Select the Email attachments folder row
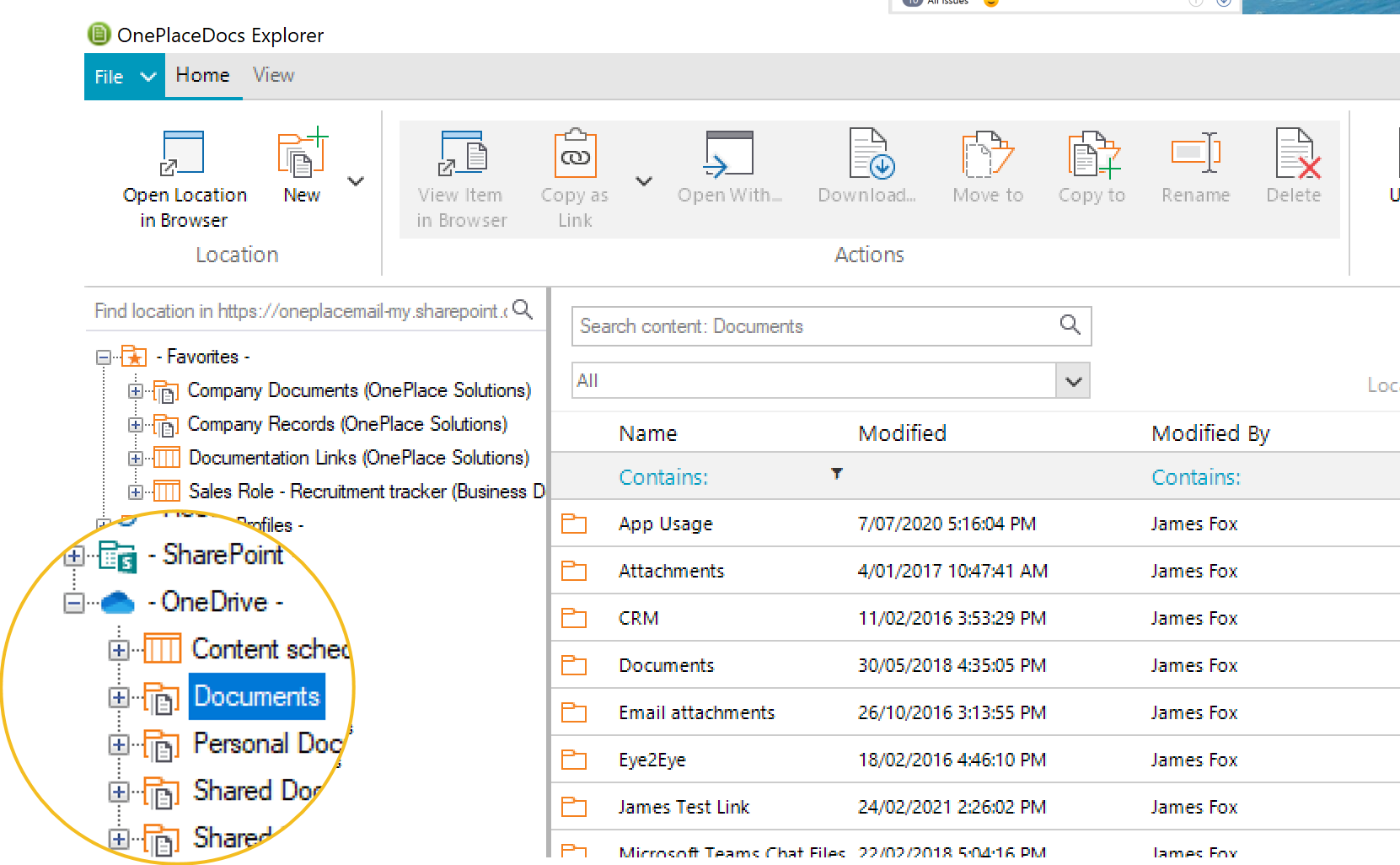Image resolution: width=1400 pixels, height=865 pixels. point(975,712)
